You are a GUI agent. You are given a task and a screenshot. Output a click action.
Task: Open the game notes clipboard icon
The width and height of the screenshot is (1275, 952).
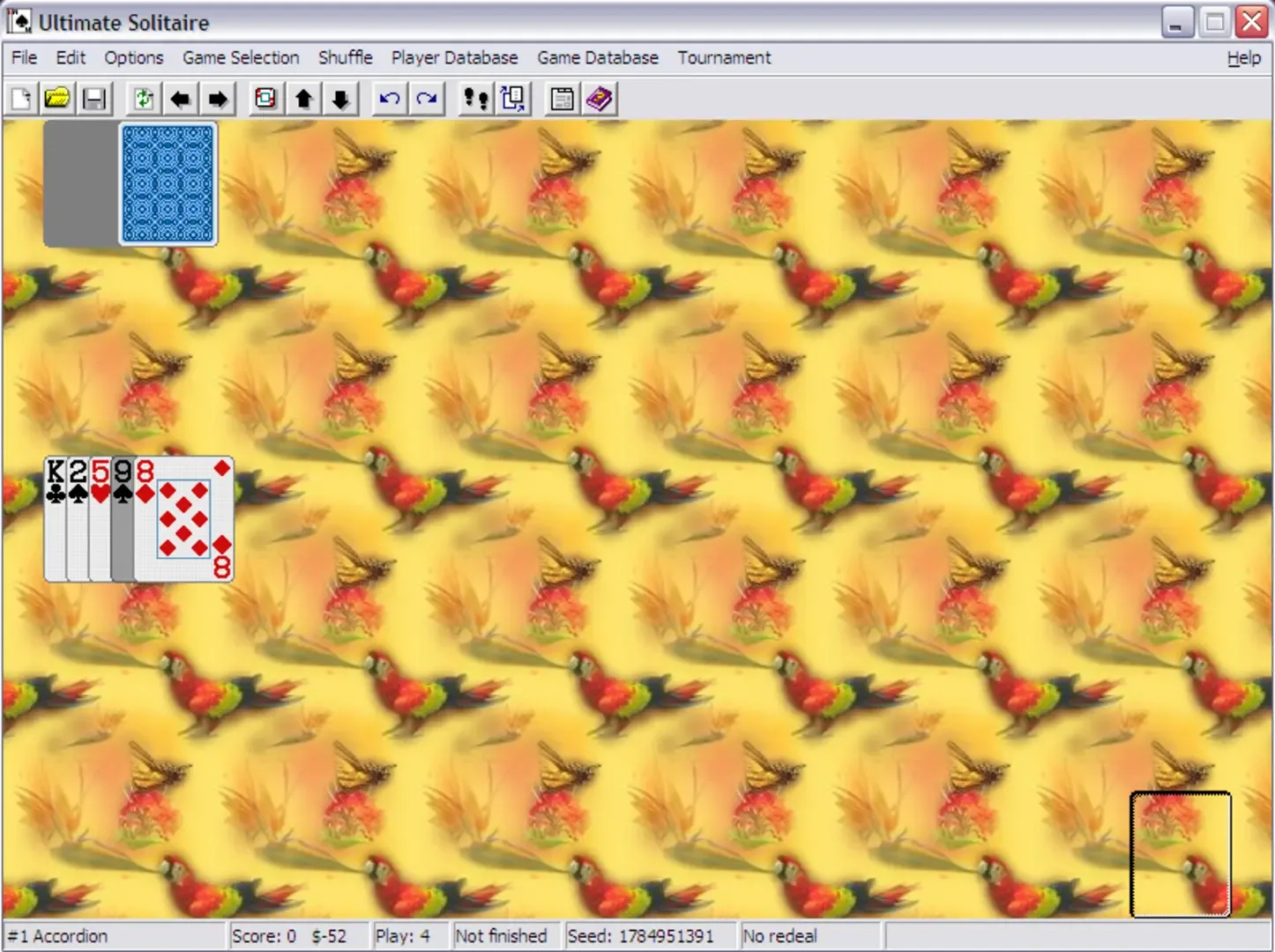pos(561,99)
